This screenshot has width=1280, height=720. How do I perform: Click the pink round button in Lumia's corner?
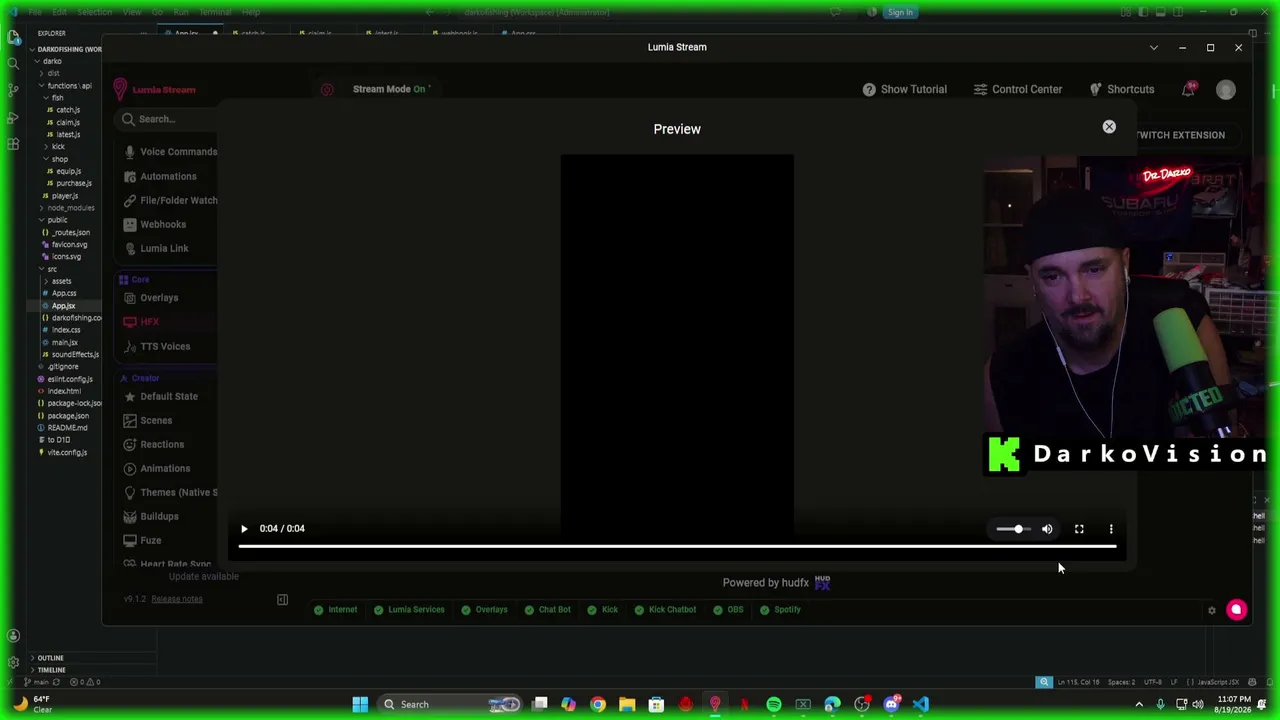pos(1236,610)
